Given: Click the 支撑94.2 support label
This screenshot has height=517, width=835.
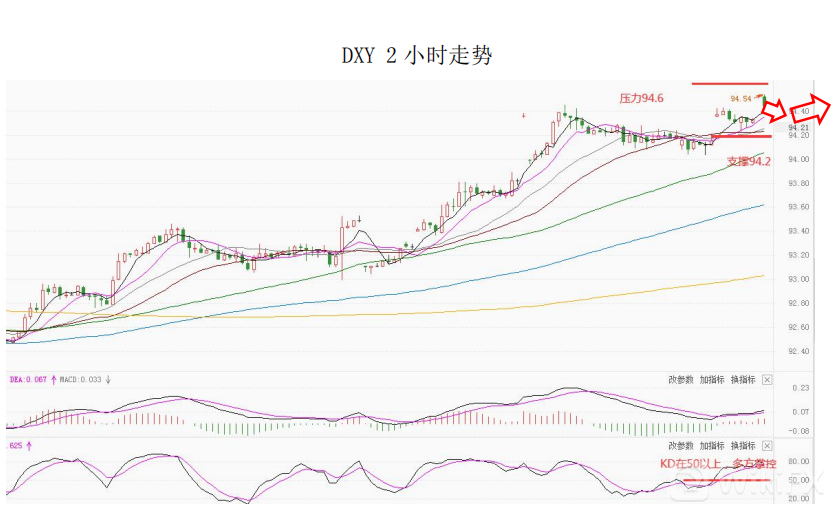Looking at the screenshot, I should click(748, 161).
